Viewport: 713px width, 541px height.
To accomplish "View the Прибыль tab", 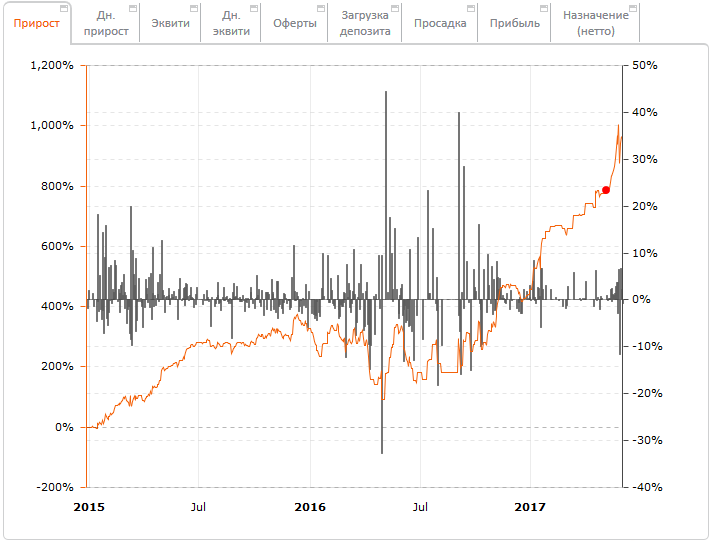I will 515,23.
